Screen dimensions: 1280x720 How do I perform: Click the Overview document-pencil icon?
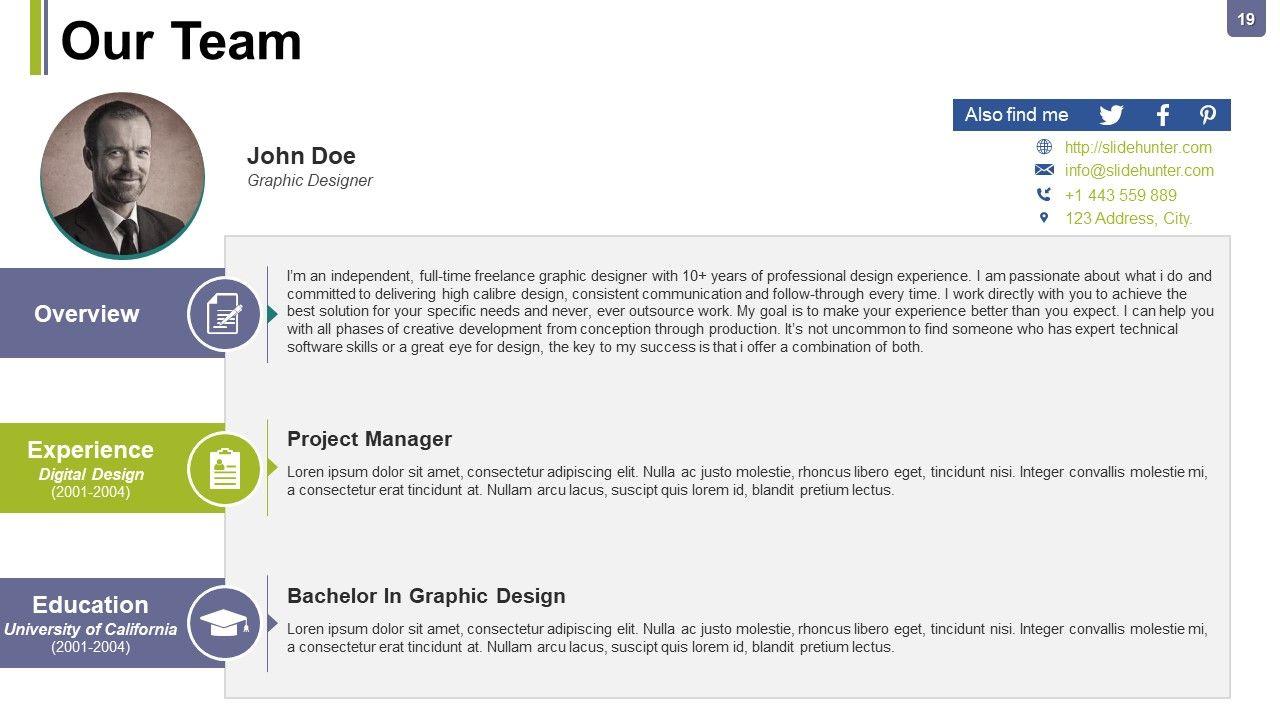pos(225,314)
